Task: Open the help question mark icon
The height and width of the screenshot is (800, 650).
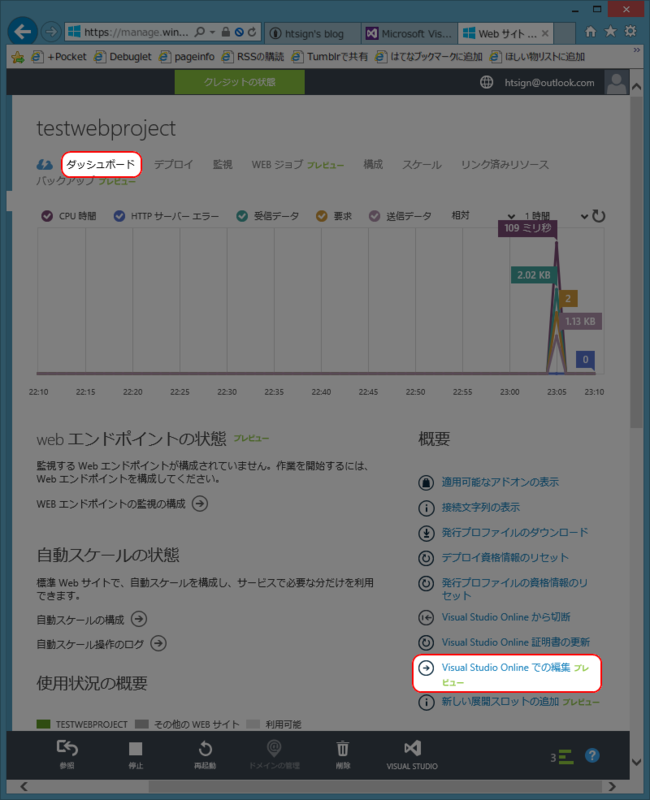Action: click(592, 756)
